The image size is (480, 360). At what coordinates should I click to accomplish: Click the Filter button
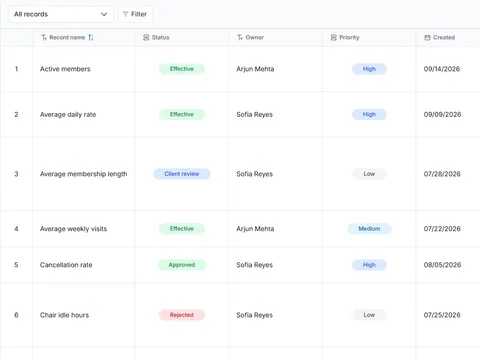[x=135, y=14]
